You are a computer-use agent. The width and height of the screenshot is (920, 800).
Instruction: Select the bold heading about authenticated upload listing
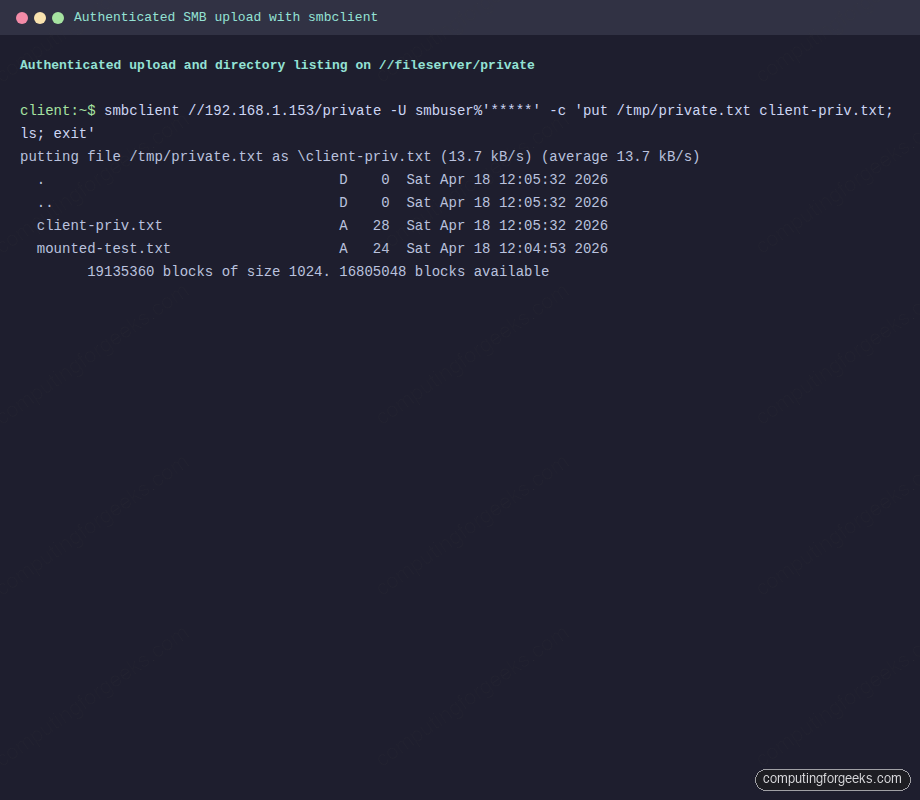[278, 64]
